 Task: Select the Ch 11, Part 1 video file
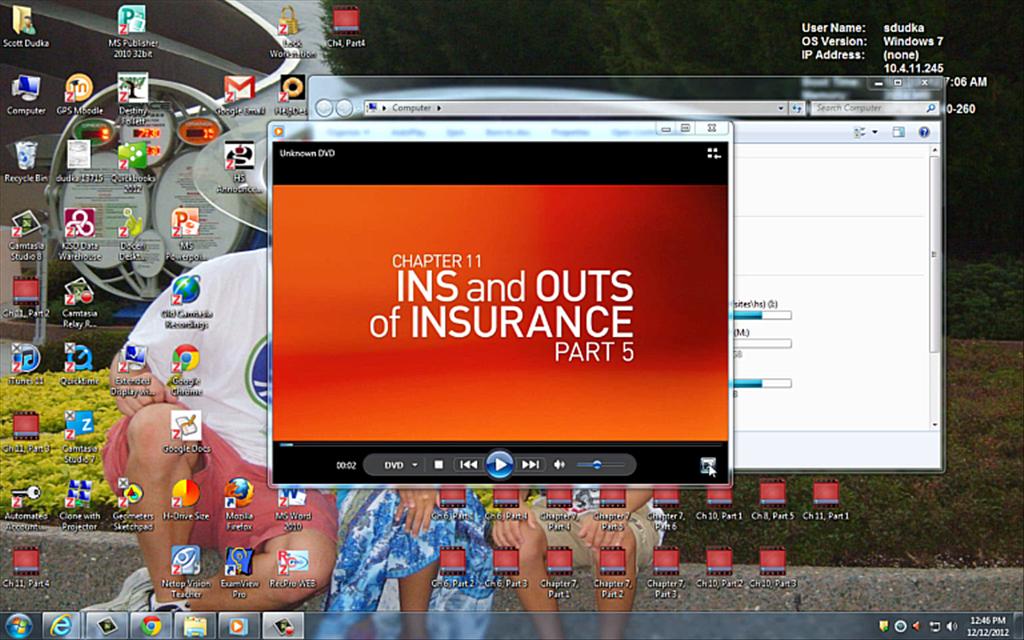click(x=825, y=500)
